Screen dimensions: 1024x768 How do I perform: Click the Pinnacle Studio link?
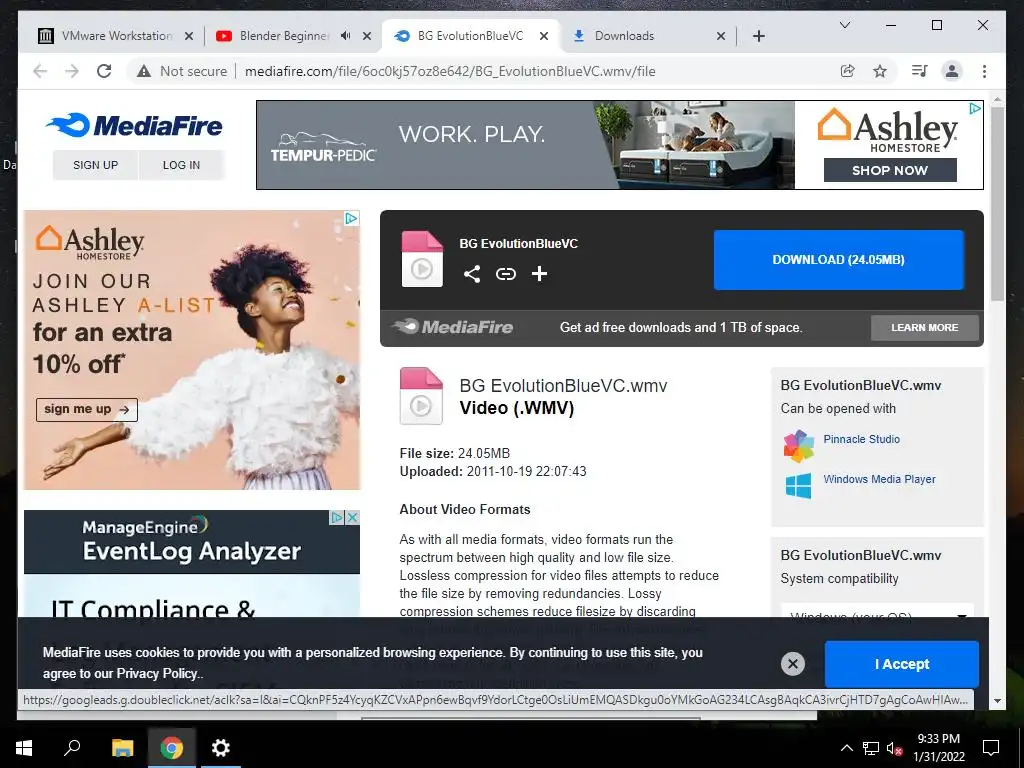[861, 440]
